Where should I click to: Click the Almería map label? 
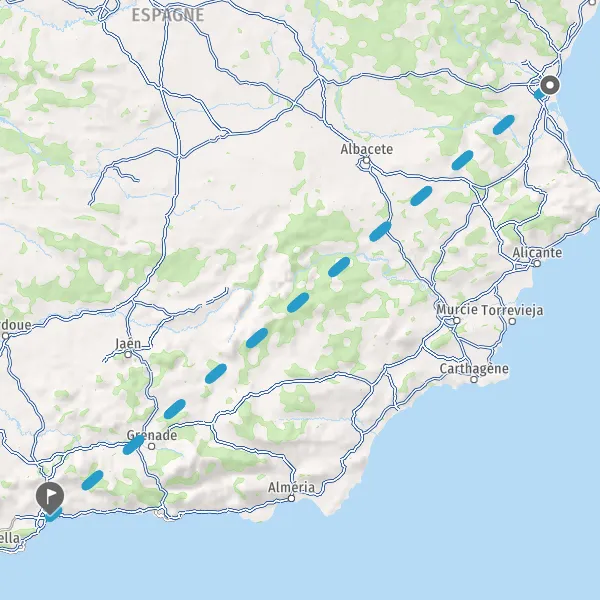(x=291, y=487)
